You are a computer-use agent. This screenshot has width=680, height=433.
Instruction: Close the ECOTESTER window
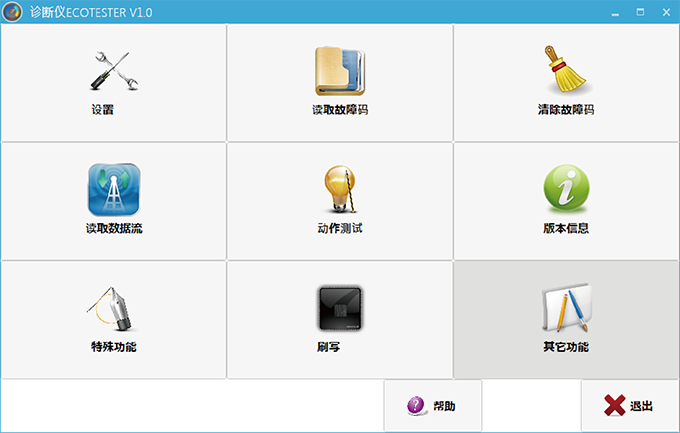(x=667, y=12)
